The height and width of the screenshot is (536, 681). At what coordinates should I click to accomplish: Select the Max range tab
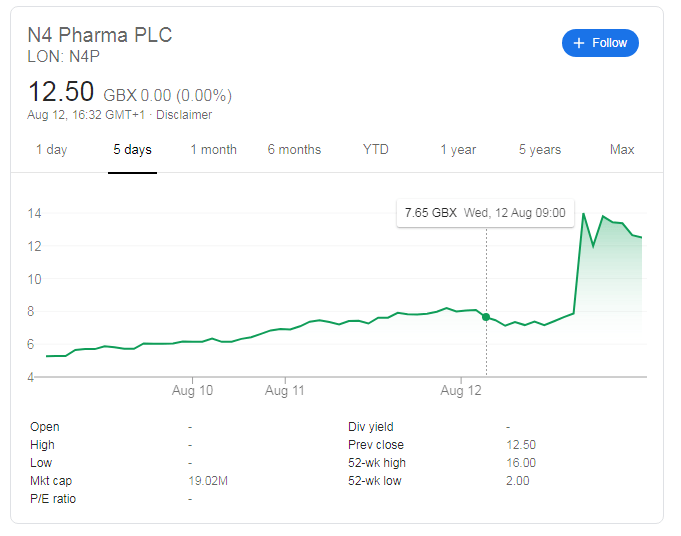coord(622,150)
